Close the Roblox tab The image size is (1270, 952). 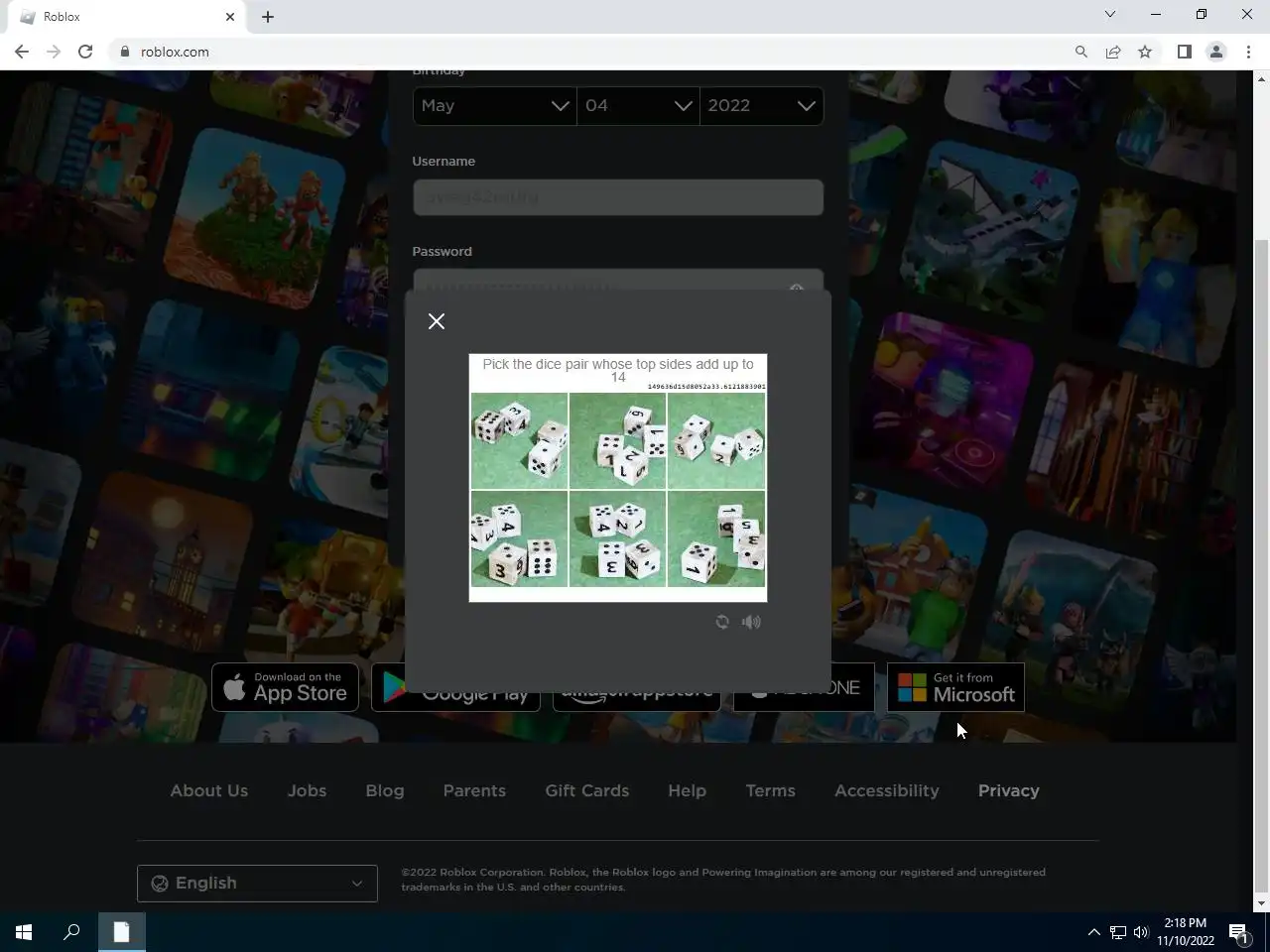[x=230, y=17]
